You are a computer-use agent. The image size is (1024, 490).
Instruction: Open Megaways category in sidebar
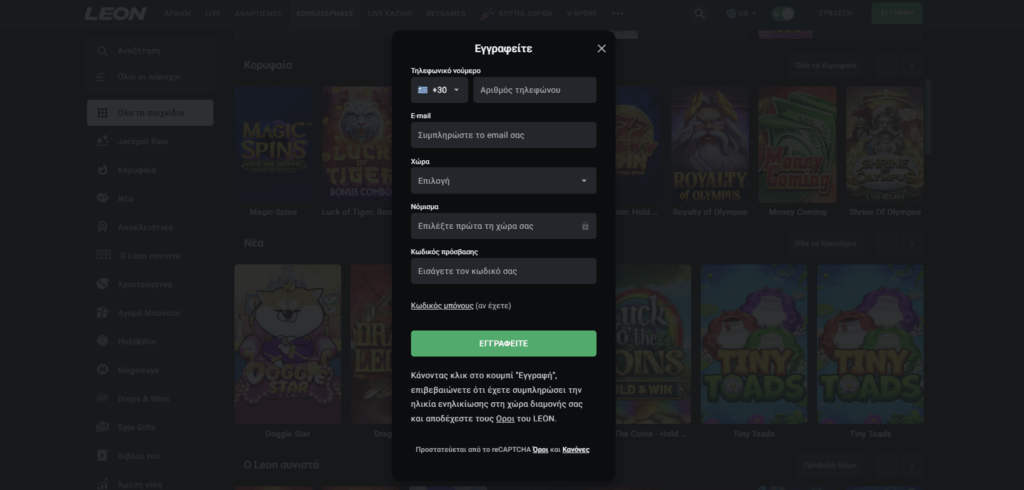150,370
